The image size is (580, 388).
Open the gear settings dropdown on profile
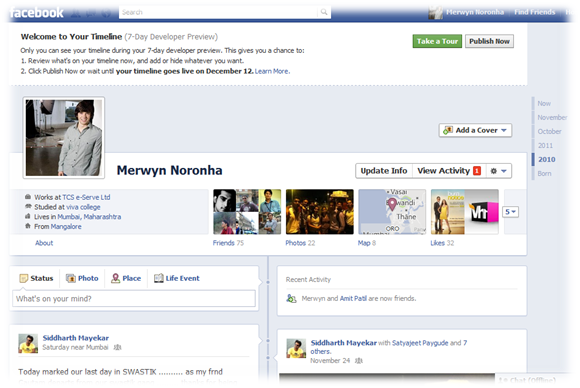(499, 171)
